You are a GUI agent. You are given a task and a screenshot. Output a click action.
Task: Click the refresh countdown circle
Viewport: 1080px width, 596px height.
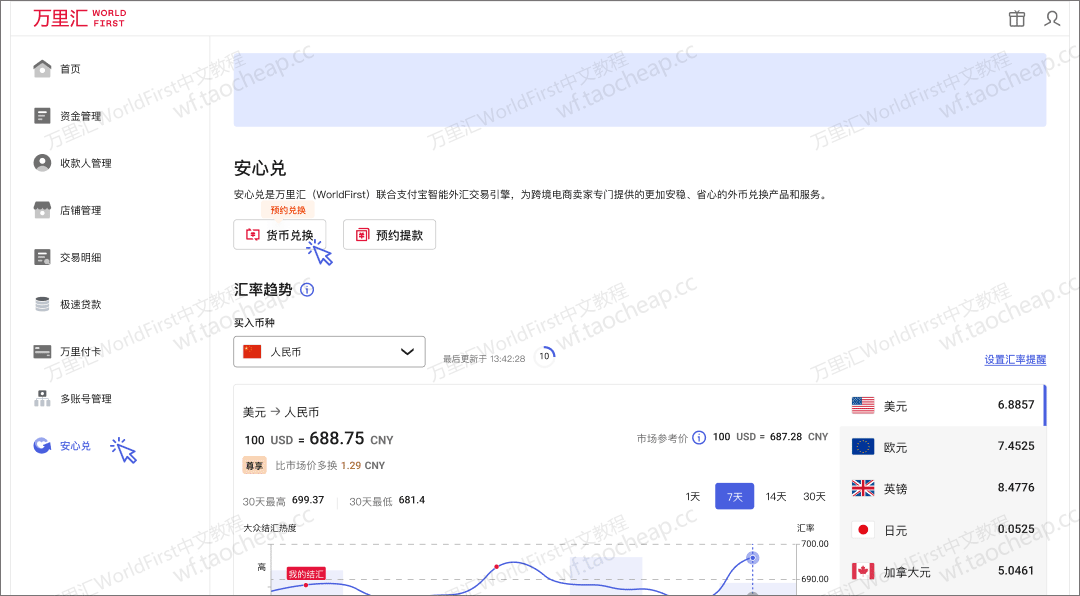coord(545,356)
